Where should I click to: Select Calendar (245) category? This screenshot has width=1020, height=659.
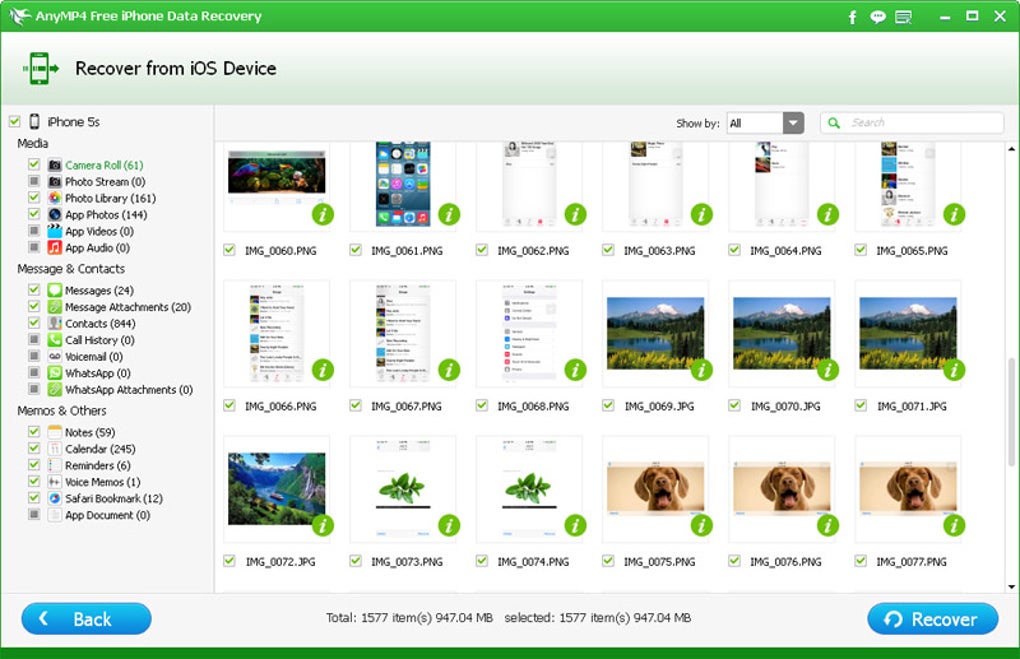(x=100, y=449)
